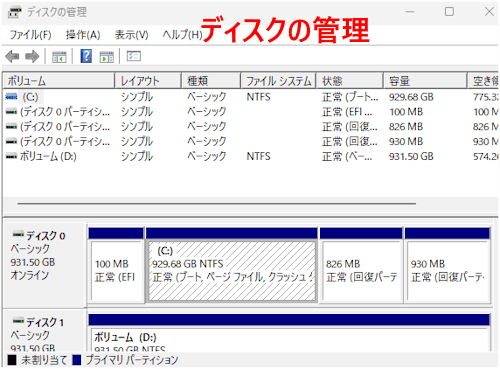Maximize the Disk Management window
Viewport: 500px width, 369px height.
tap(449, 12)
